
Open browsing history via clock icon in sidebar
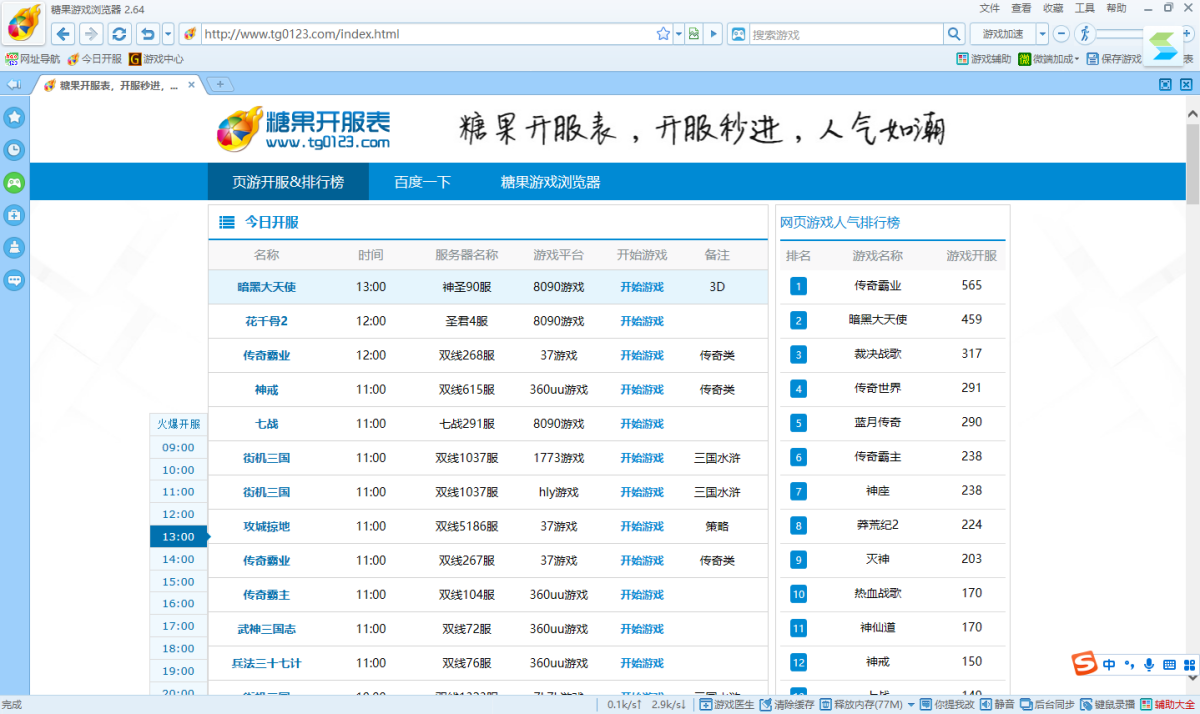tap(14, 150)
